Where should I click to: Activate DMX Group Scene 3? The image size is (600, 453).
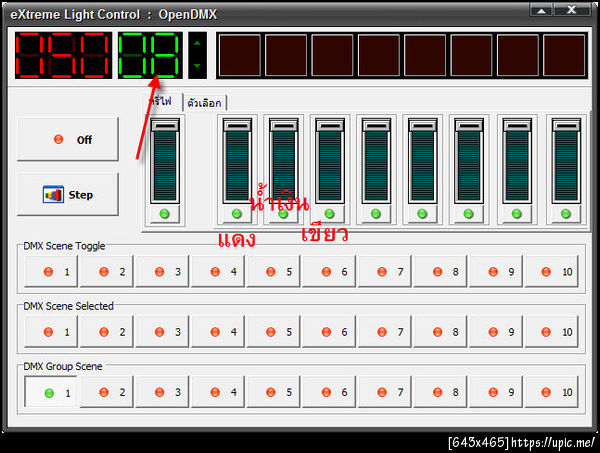[162, 392]
